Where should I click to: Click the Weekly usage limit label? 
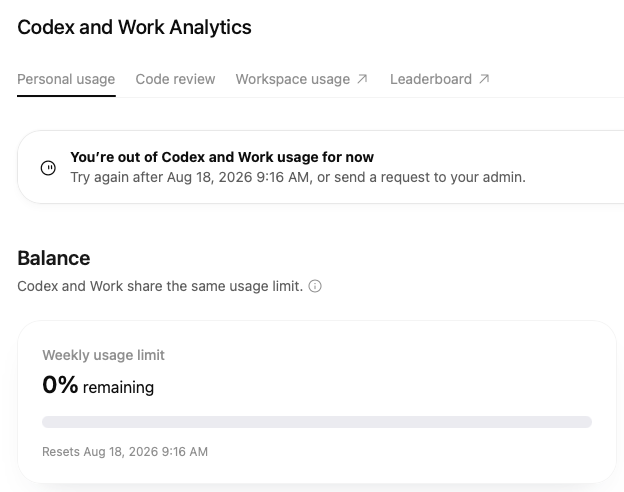(x=103, y=355)
